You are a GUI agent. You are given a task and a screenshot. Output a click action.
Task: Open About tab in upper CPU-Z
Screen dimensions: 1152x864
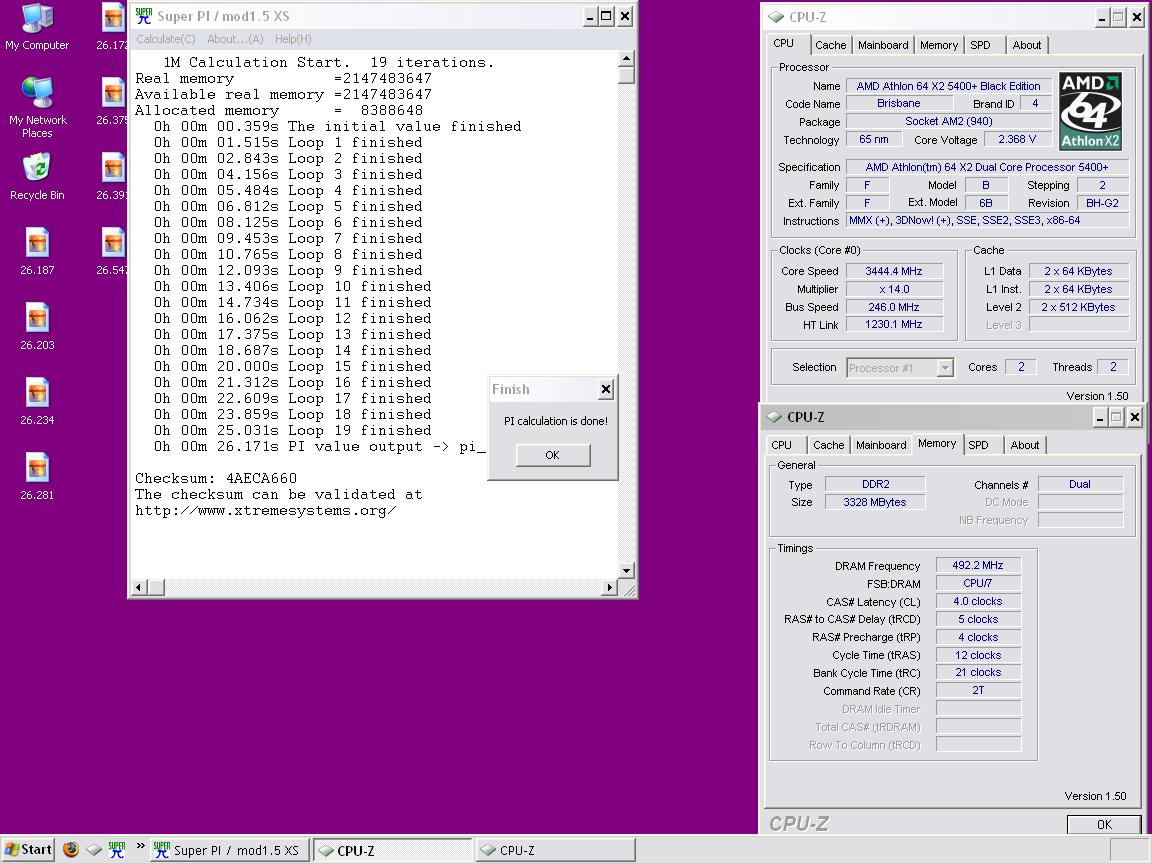coord(1027,45)
